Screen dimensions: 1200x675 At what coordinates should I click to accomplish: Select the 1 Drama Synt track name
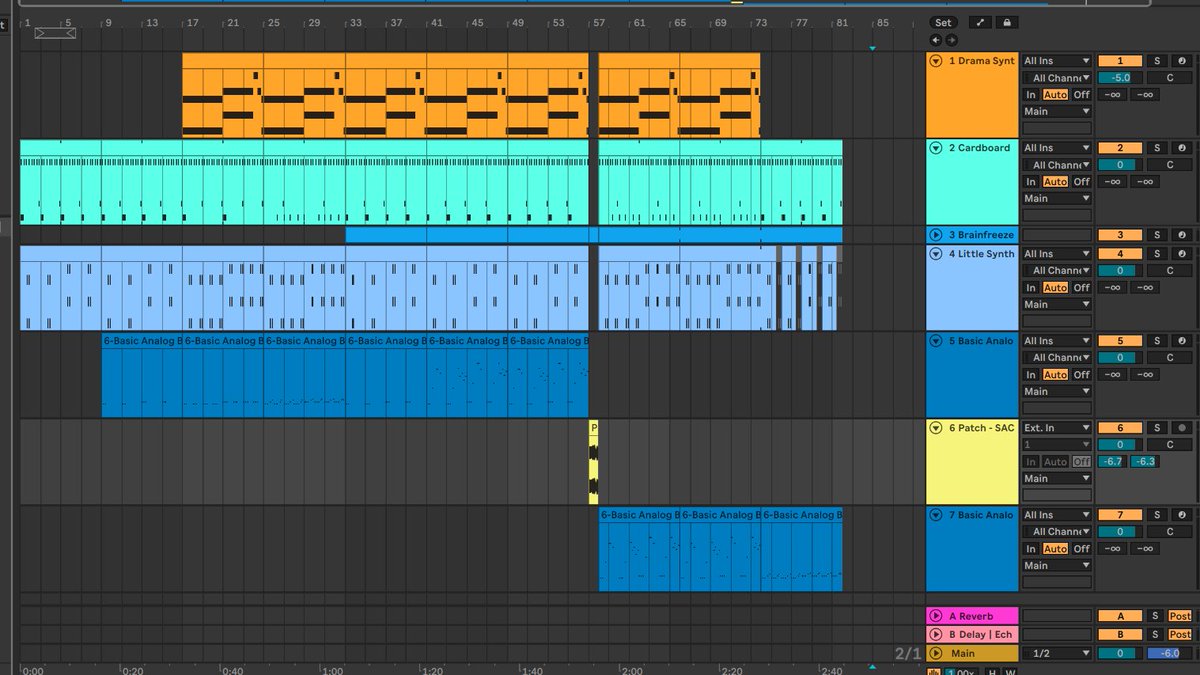[980, 61]
